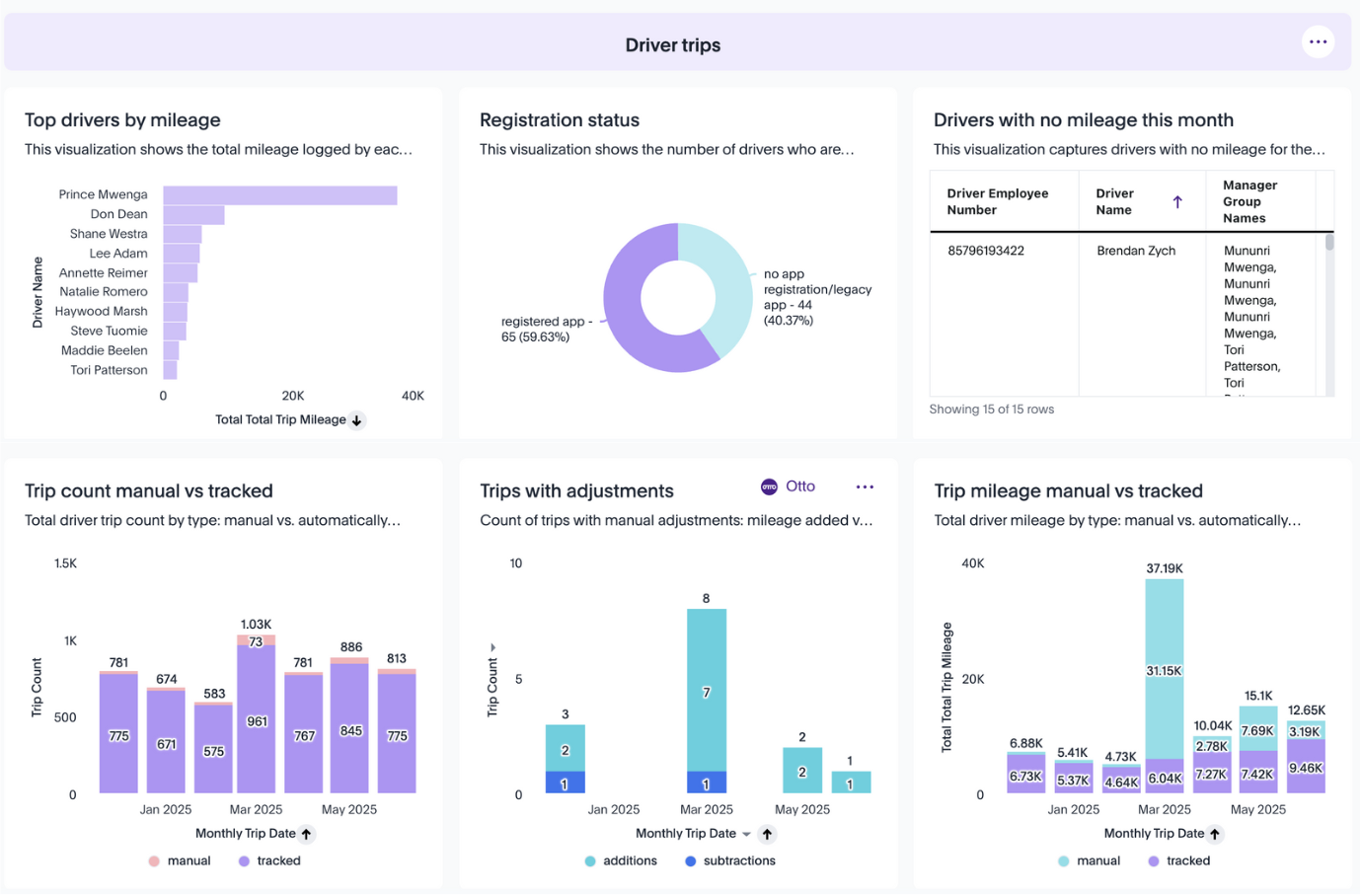Toggle tracked series in Trip mileage legend

pos(1178,860)
